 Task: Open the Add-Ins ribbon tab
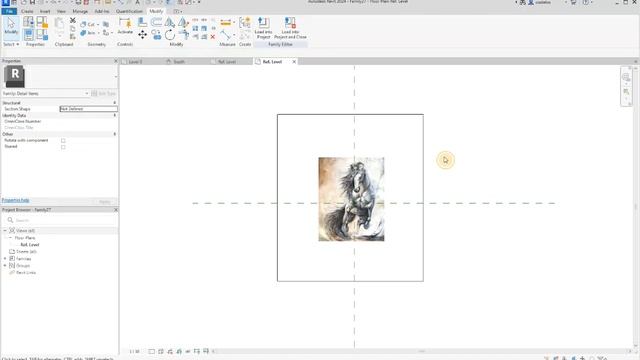click(x=102, y=11)
